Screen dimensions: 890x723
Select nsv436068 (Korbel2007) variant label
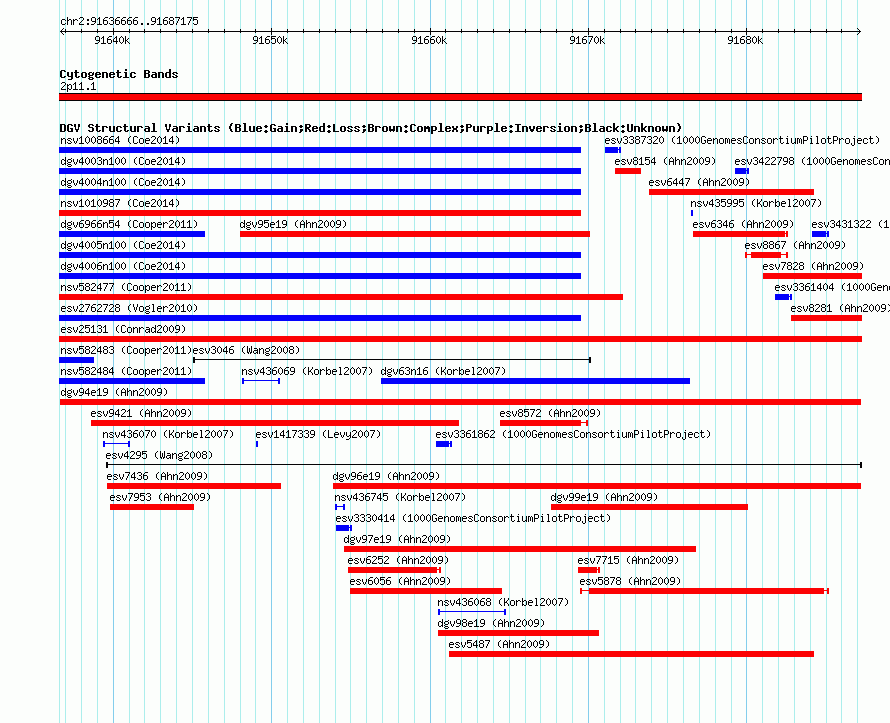click(503, 602)
